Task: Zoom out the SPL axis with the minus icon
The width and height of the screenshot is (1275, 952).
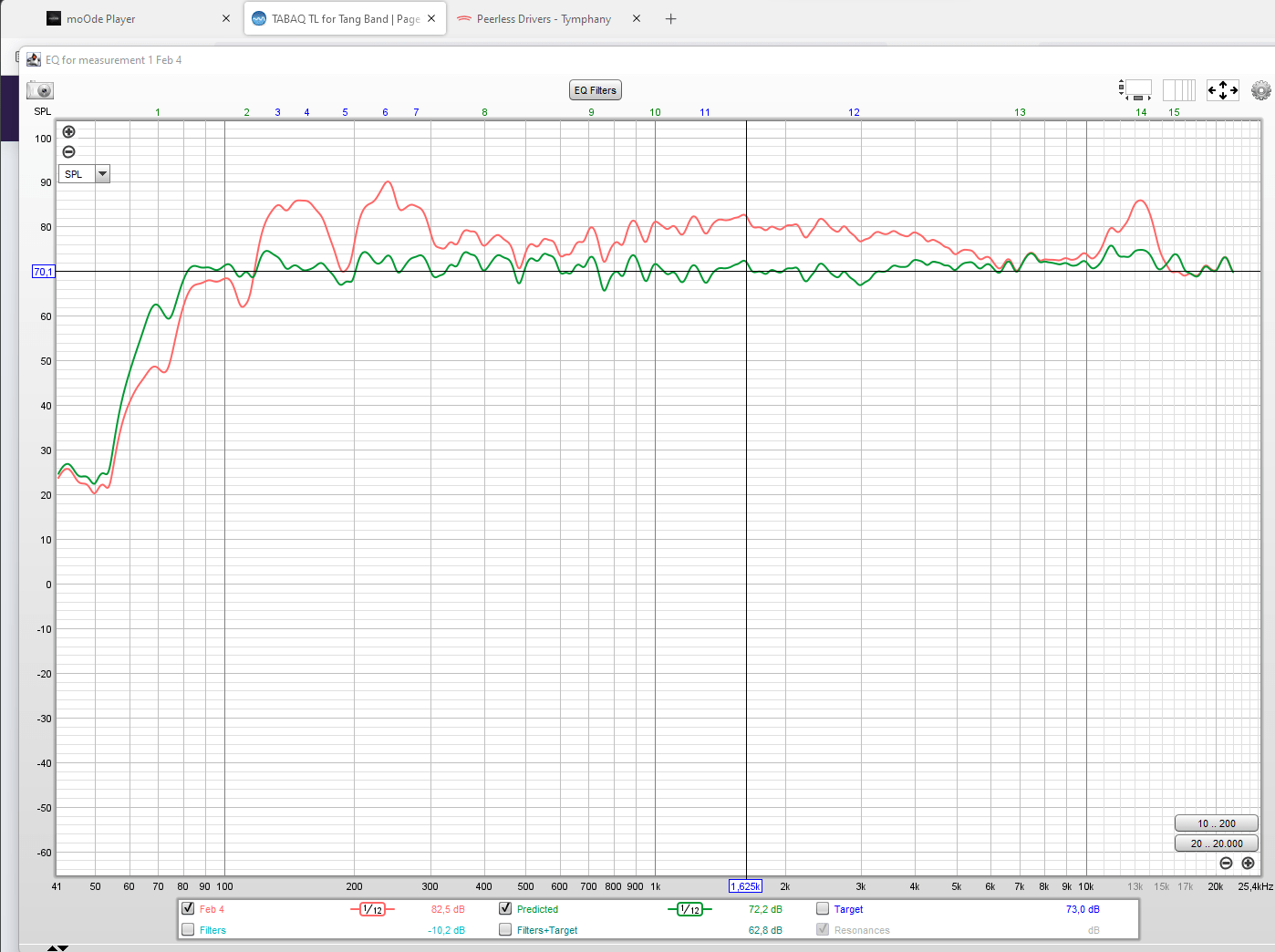Action: [x=68, y=152]
